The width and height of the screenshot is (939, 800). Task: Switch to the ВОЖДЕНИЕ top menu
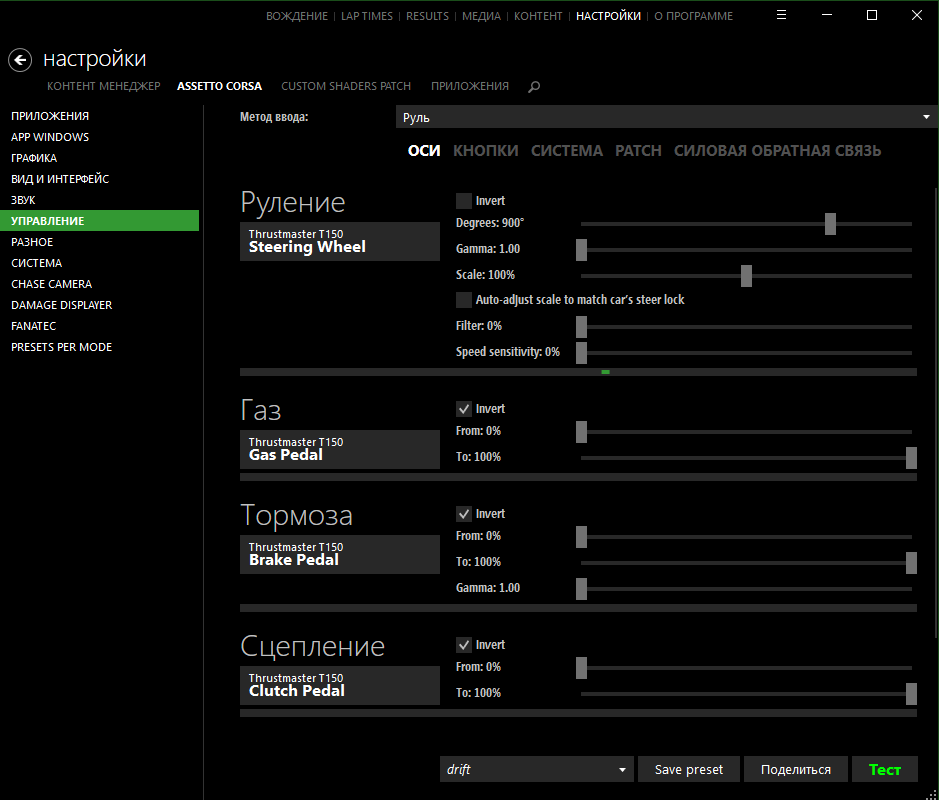(297, 16)
